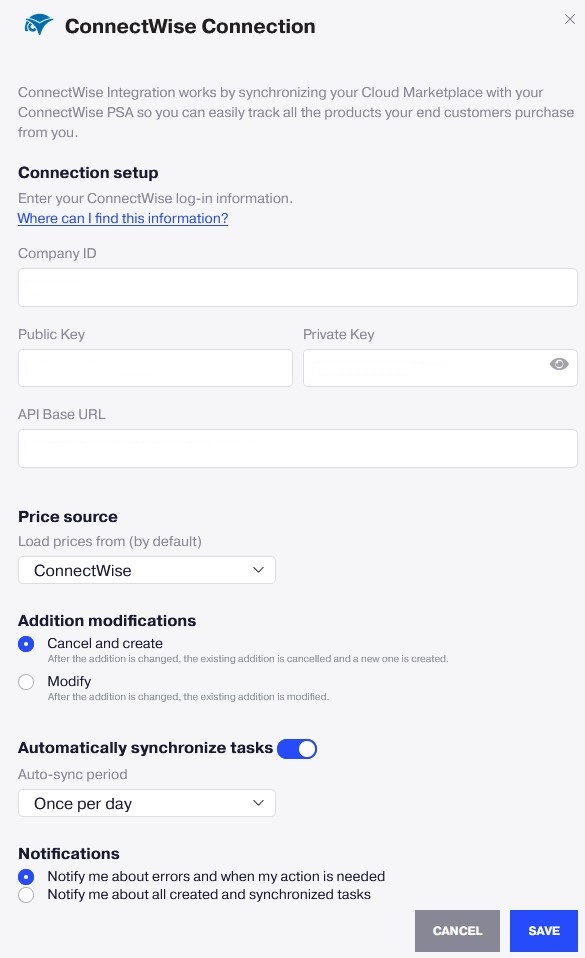
Task: Show the Private Key with eye icon
Action: click(x=559, y=364)
